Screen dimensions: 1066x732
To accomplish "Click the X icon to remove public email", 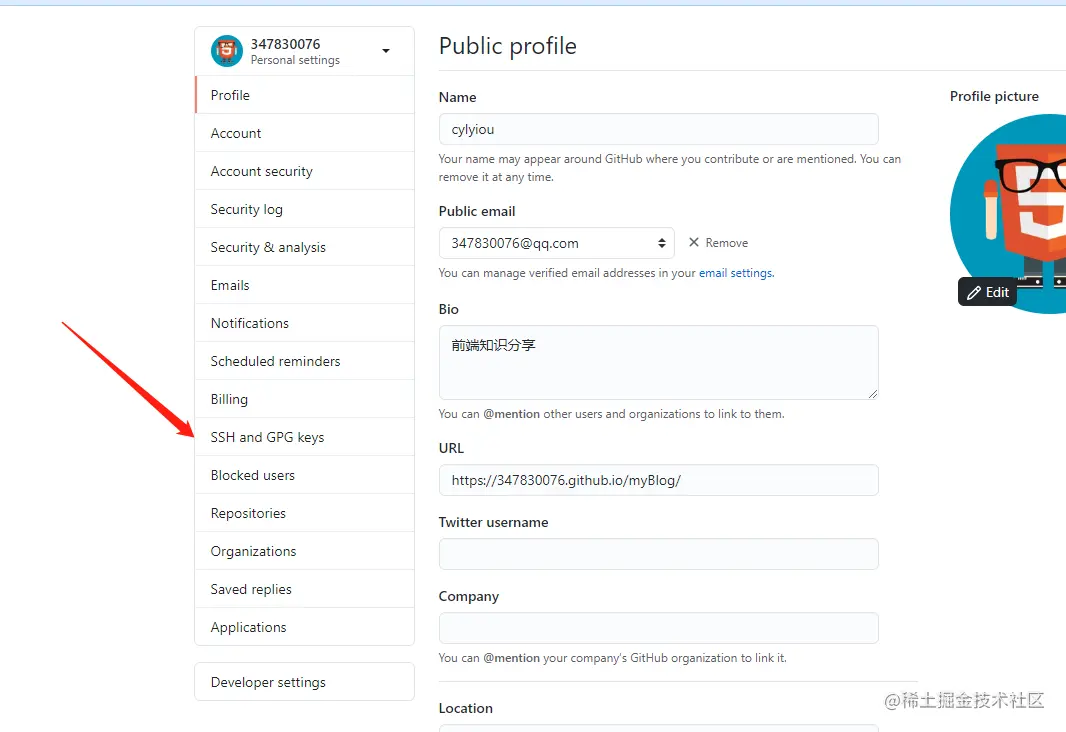I will (693, 242).
